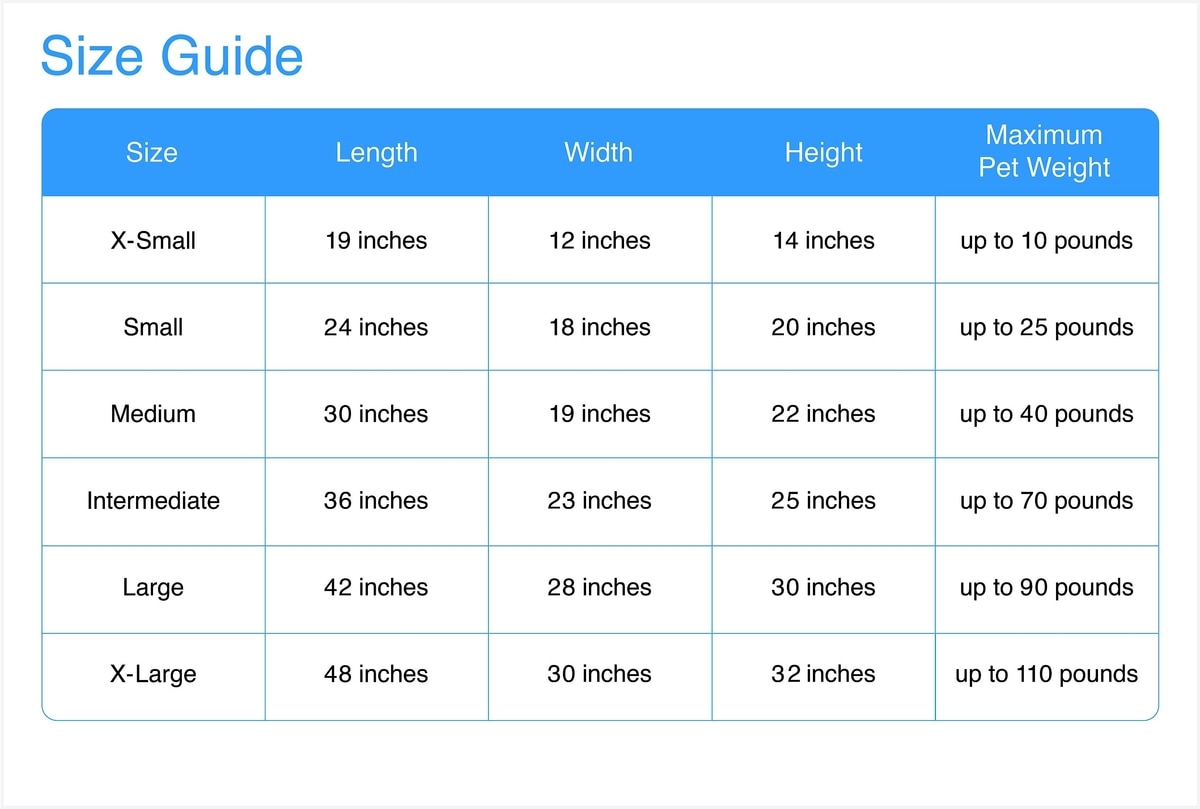Select the up to 70 pounds cell
Image resolution: width=1200 pixels, height=809 pixels.
(1046, 501)
